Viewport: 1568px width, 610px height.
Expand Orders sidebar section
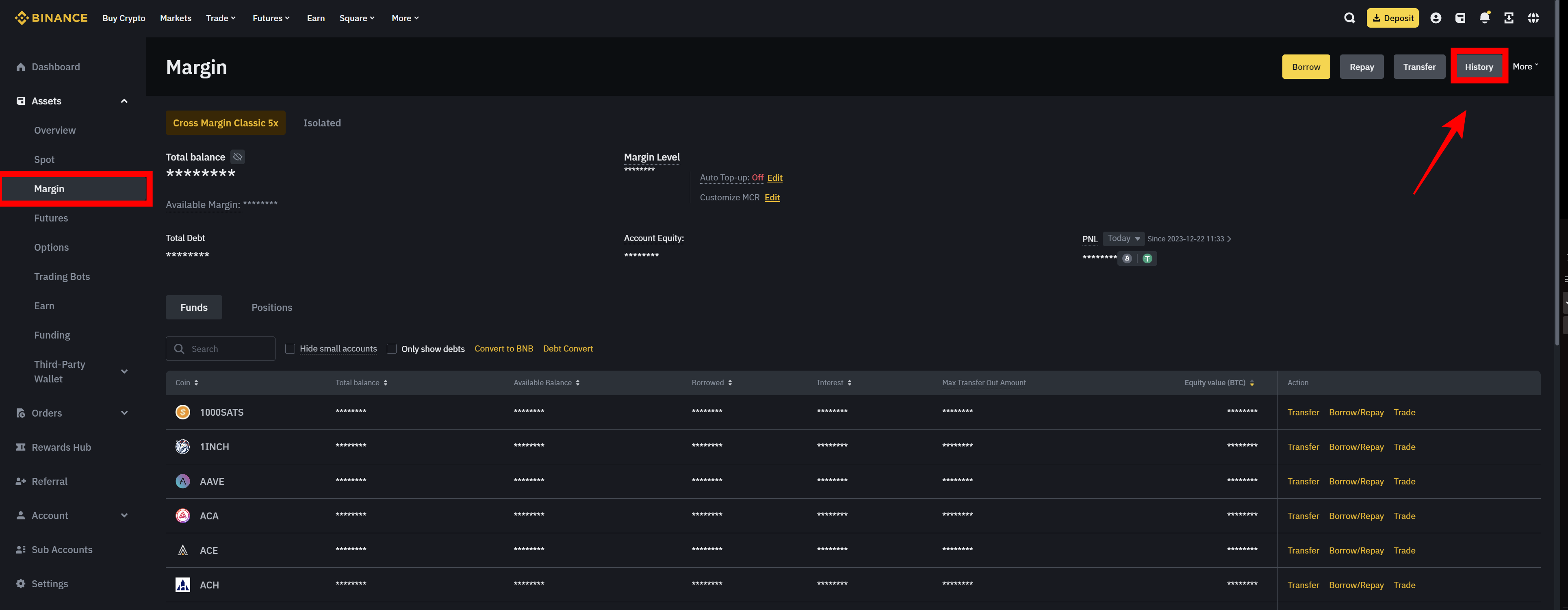[124, 413]
